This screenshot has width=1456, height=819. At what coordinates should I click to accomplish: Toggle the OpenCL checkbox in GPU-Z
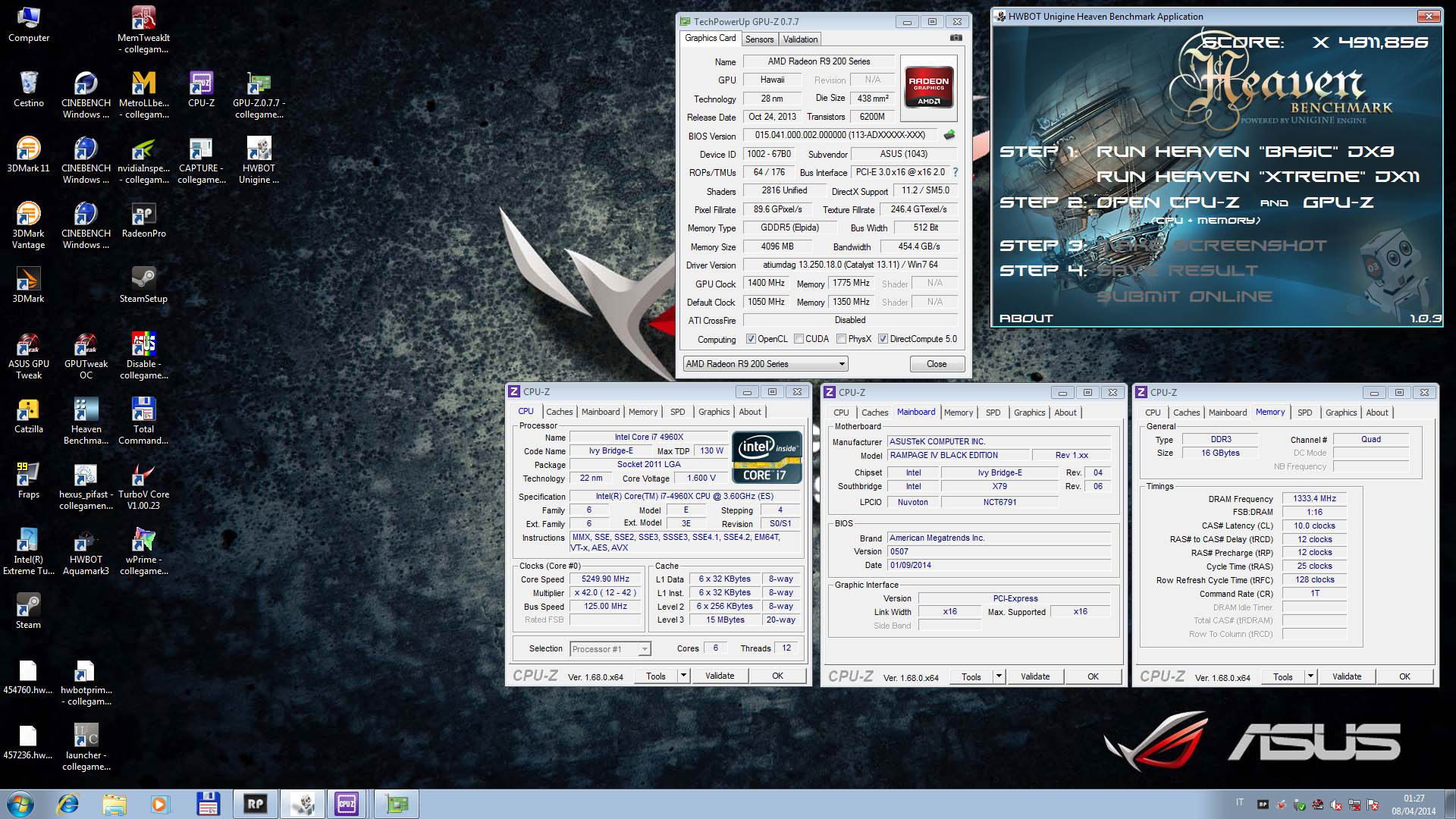751,339
